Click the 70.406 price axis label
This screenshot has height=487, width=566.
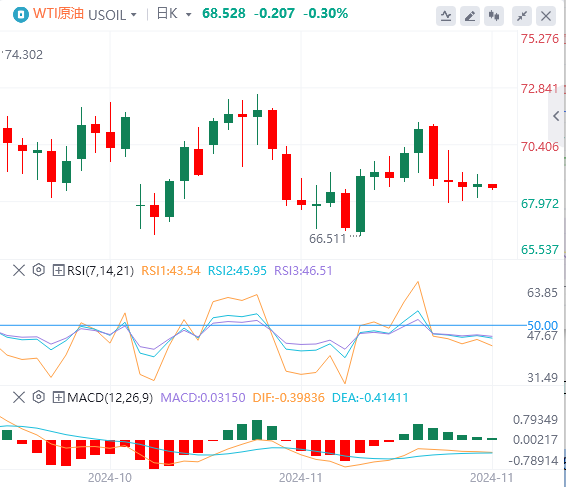pyautogui.click(x=540, y=147)
